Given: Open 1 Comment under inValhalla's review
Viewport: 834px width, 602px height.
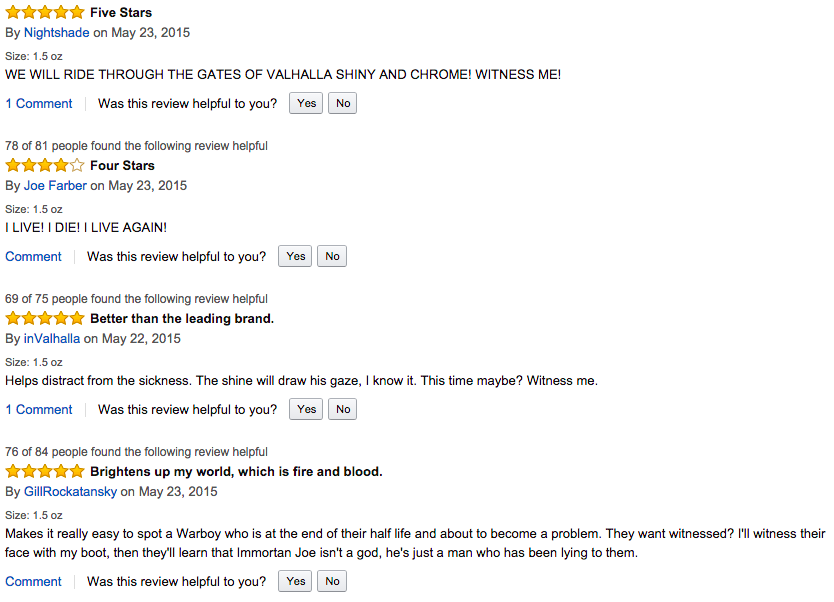Looking at the screenshot, I should pyautogui.click(x=39, y=409).
